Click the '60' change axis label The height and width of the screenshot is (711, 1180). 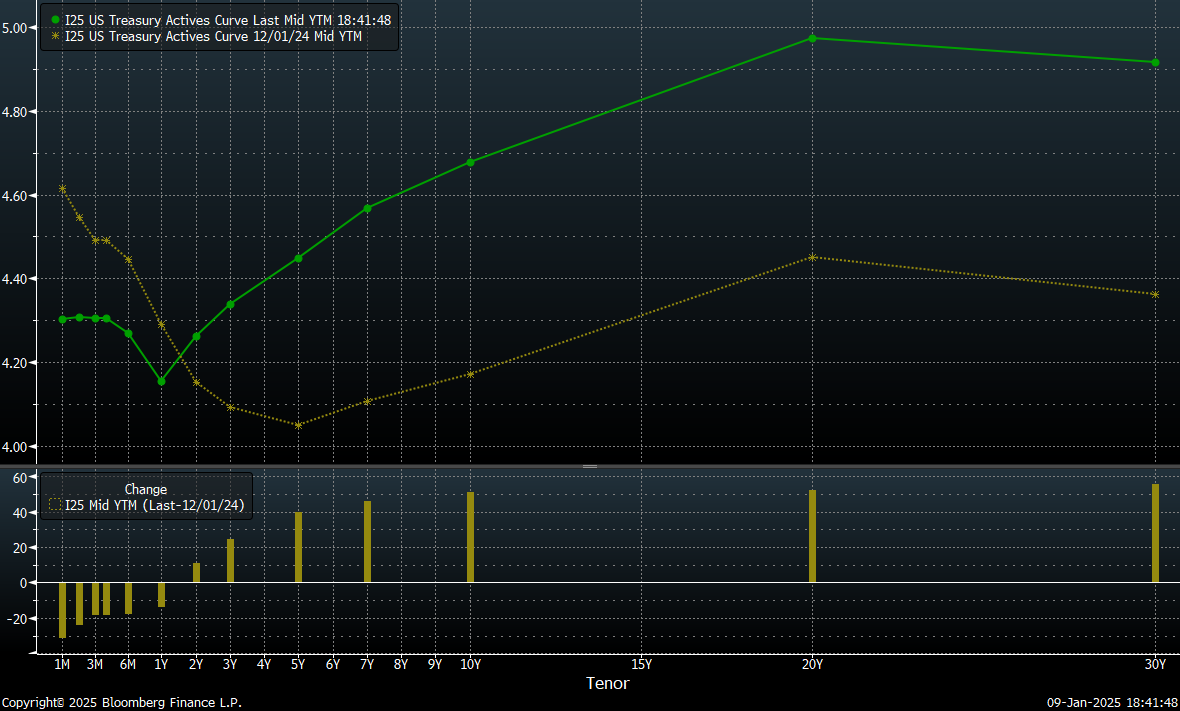point(20,479)
